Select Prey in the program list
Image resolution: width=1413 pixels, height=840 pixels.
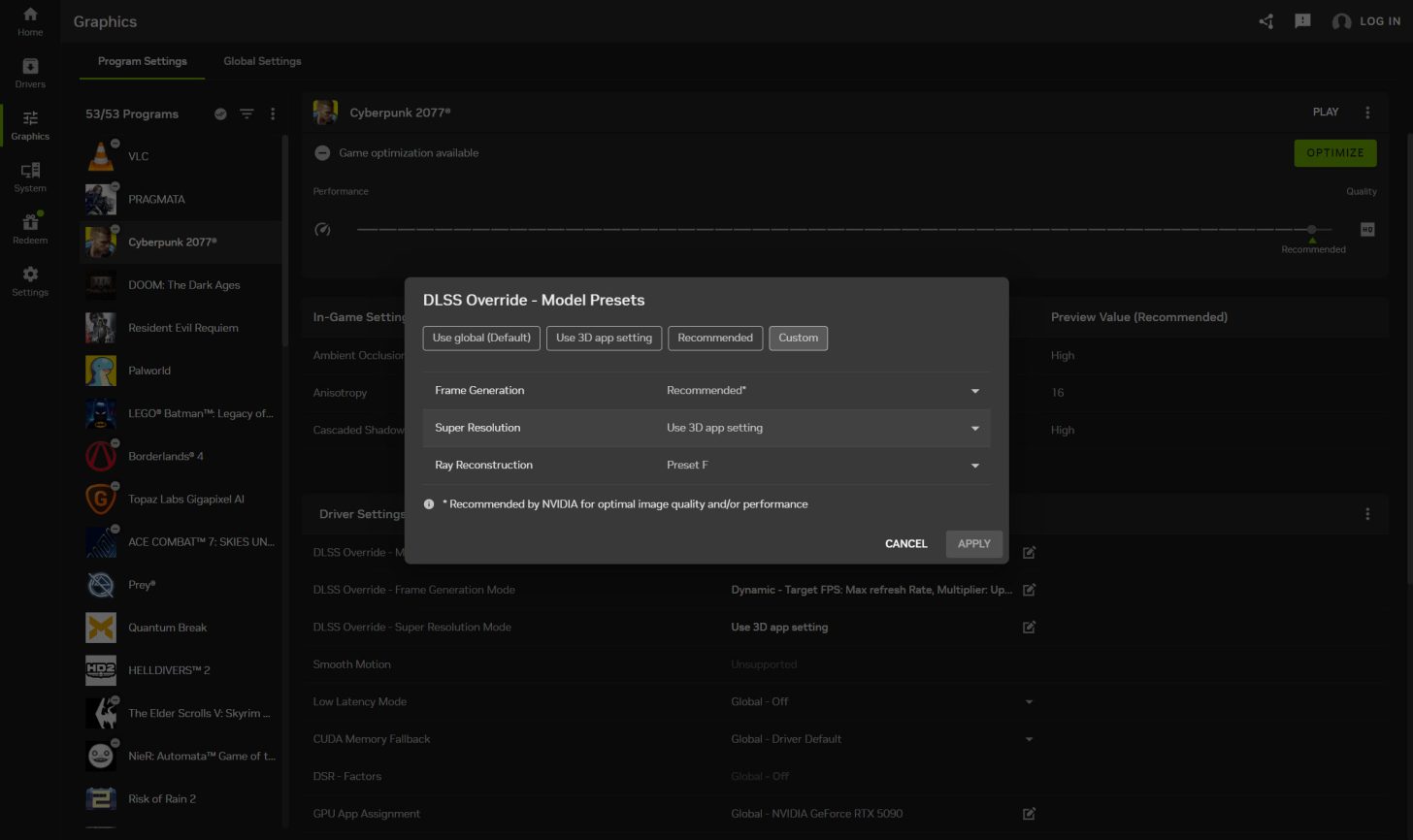pyautogui.click(x=181, y=585)
